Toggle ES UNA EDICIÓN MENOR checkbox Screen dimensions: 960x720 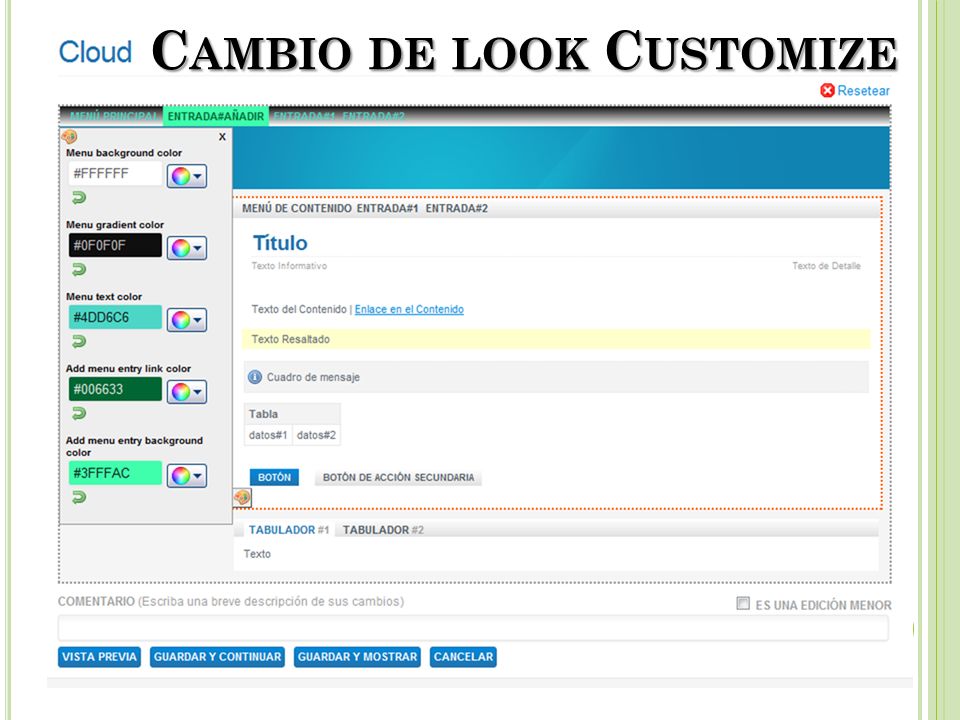[x=743, y=604]
